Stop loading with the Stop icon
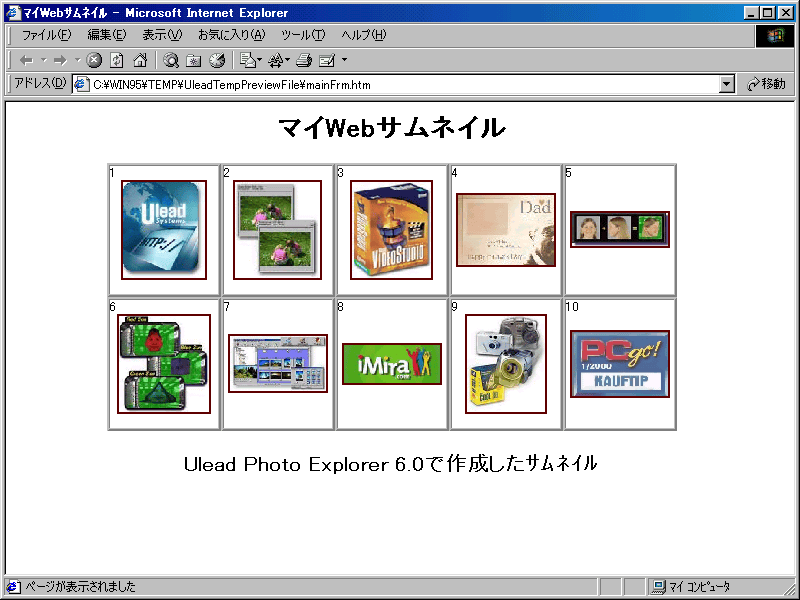The width and height of the screenshot is (800, 600). [94, 60]
